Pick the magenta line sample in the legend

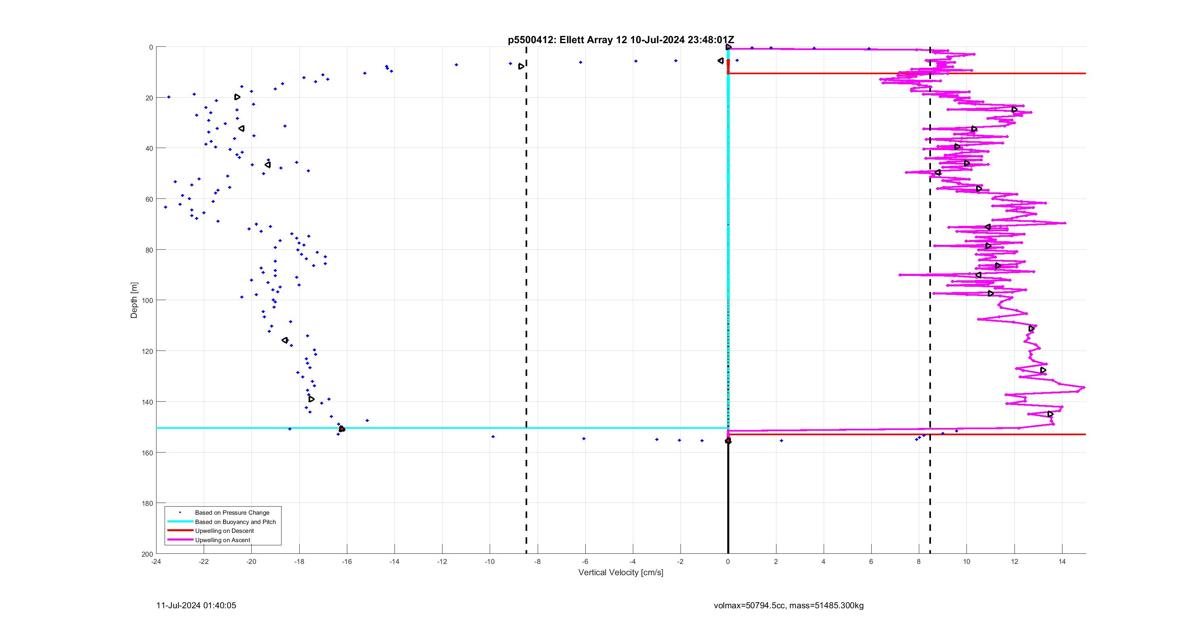coord(179,540)
